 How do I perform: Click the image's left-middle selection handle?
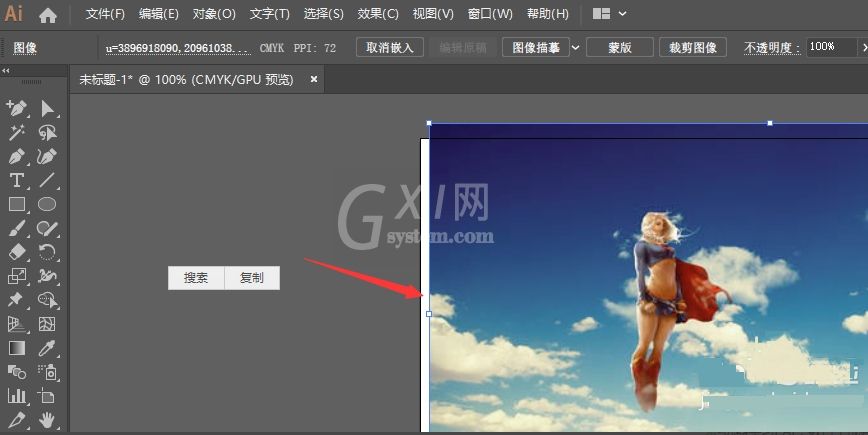[429, 314]
